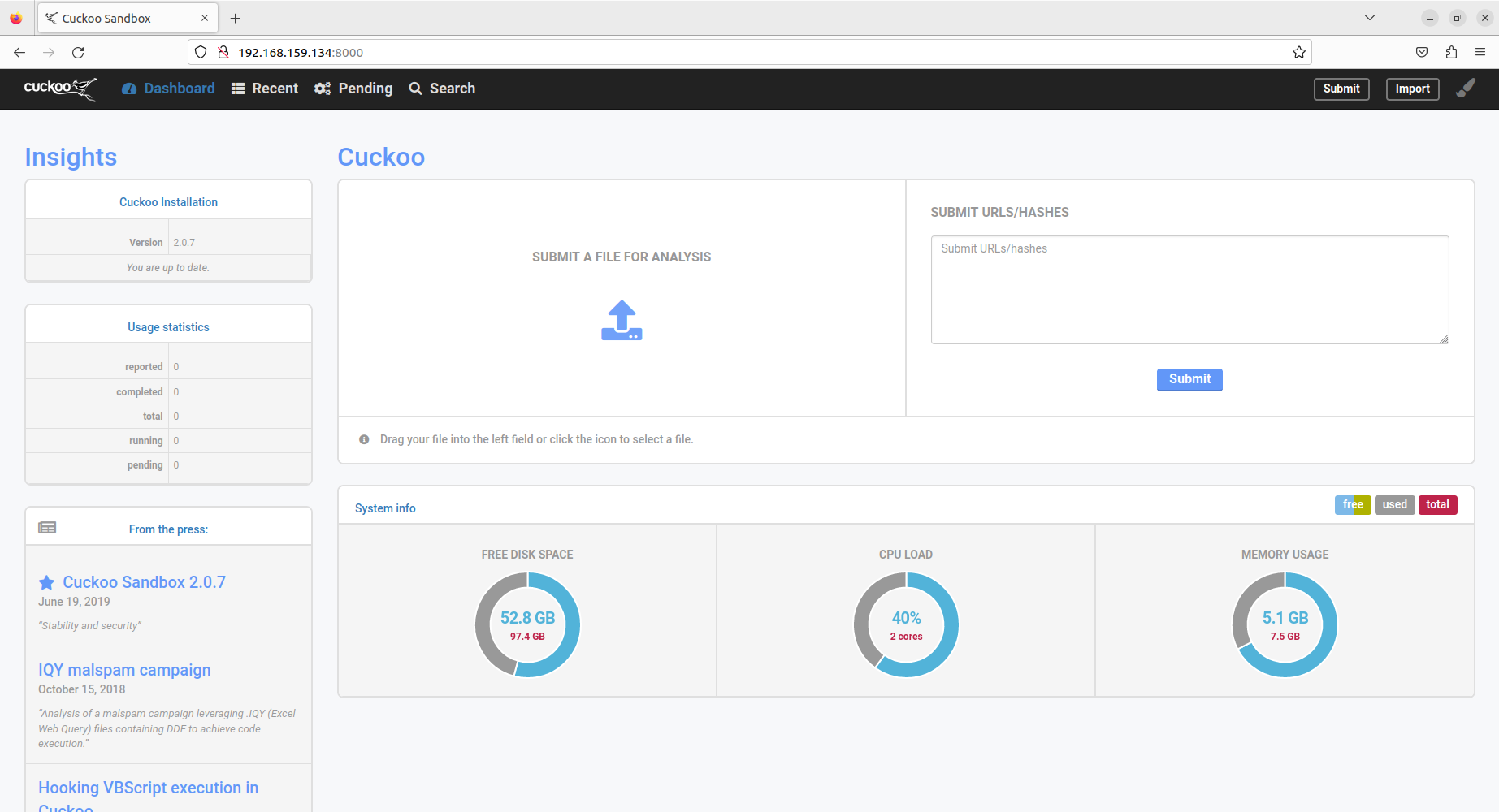Click the dashboard gauge icon in the navbar
1499x812 pixels.
[x=129, y=89]
